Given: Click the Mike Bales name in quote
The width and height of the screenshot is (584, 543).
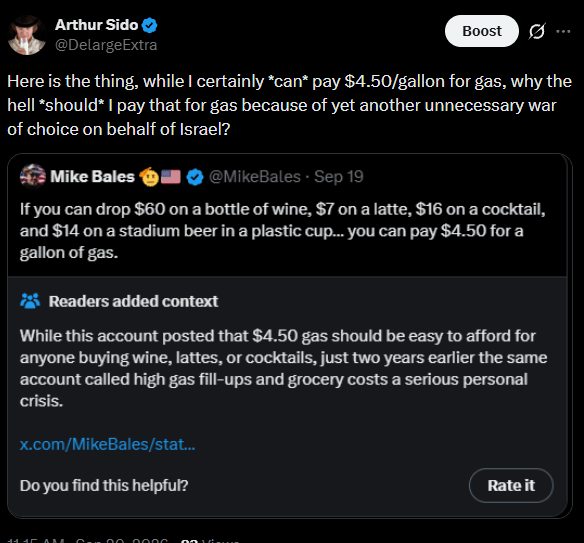Looking at the screenshot, I should point(92,177).
